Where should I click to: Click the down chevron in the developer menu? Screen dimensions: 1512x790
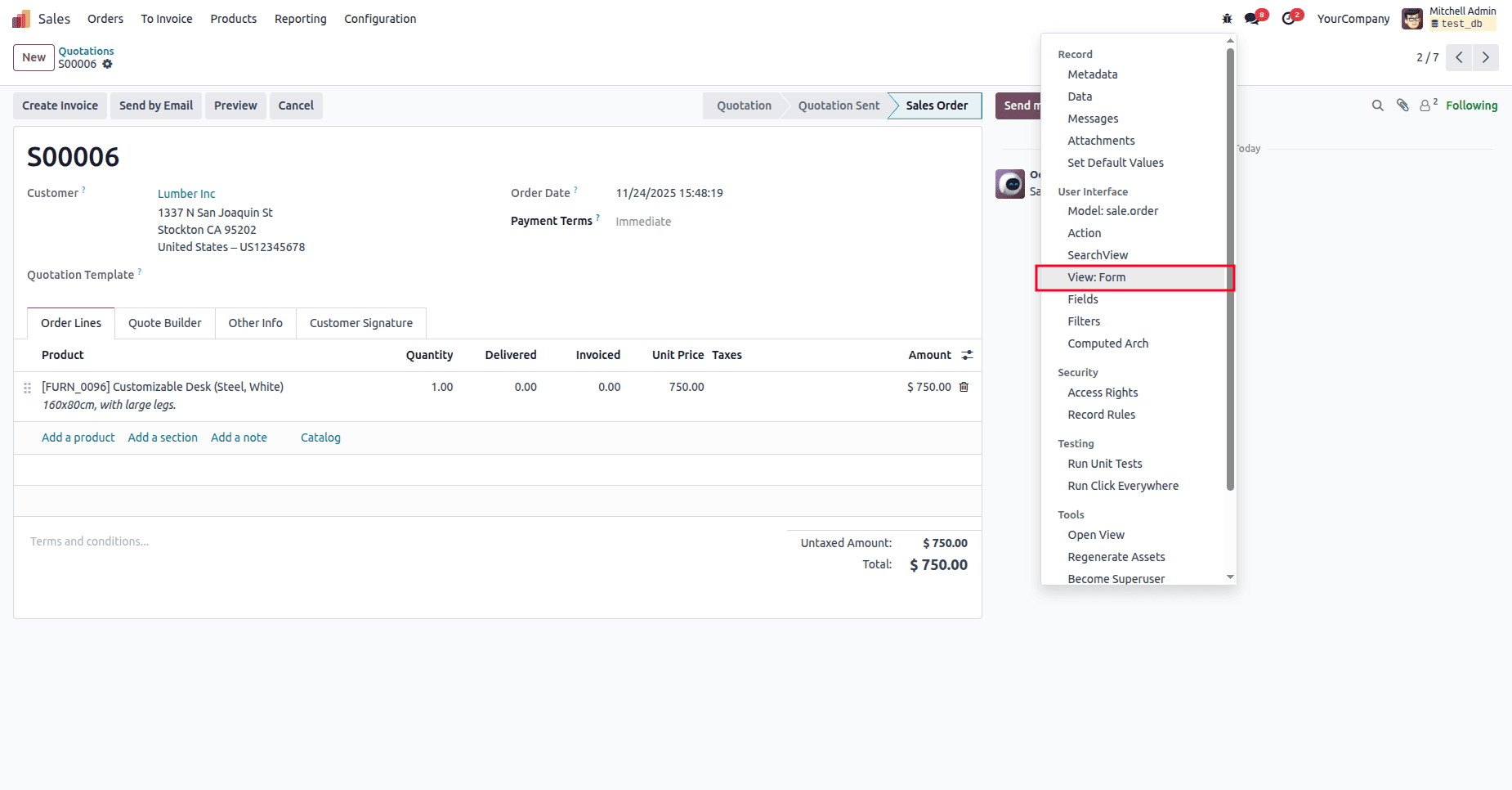[x=1230, y=577]
